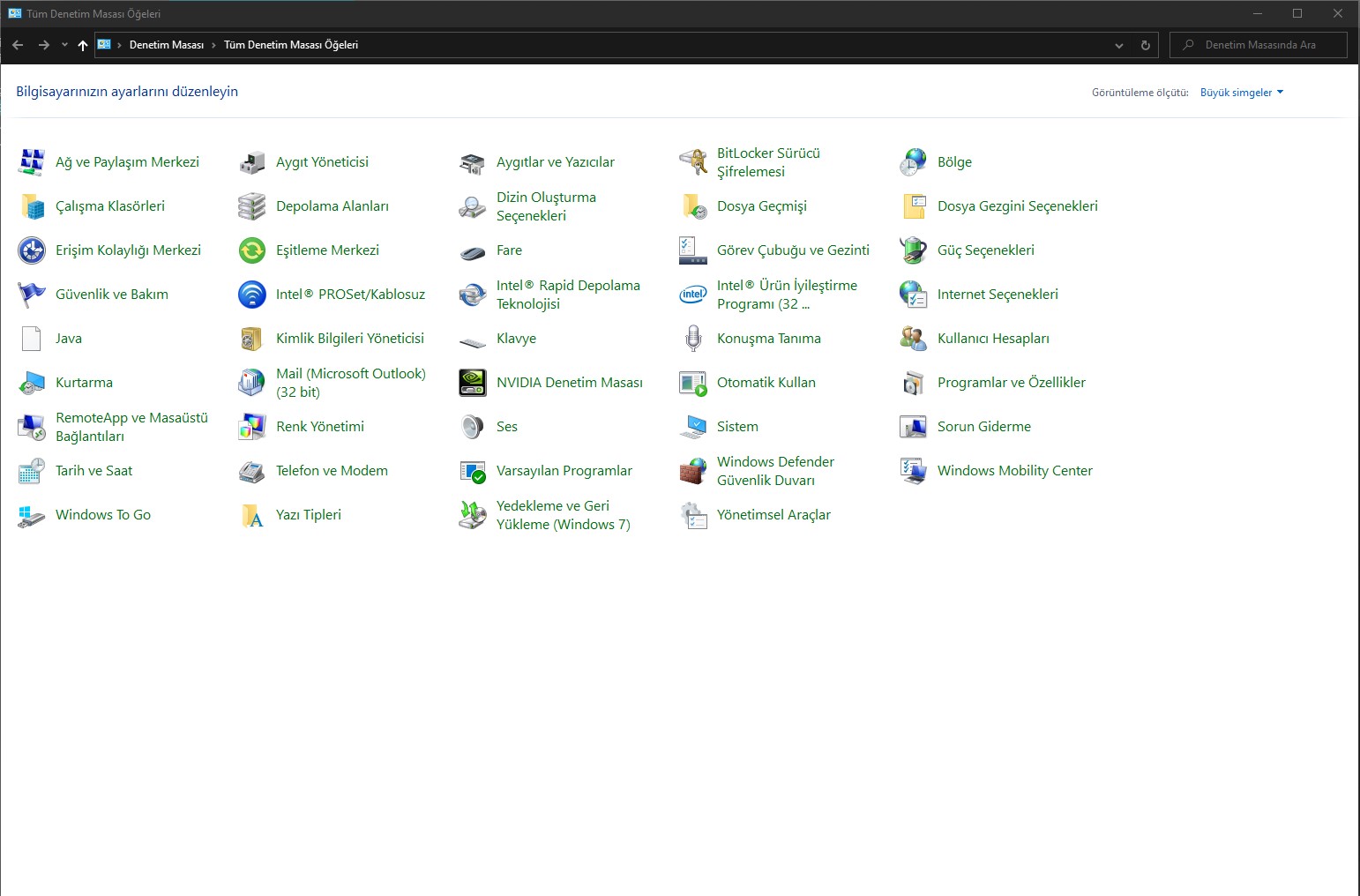Open the Ses speaker icon

[x=473, y=427]
